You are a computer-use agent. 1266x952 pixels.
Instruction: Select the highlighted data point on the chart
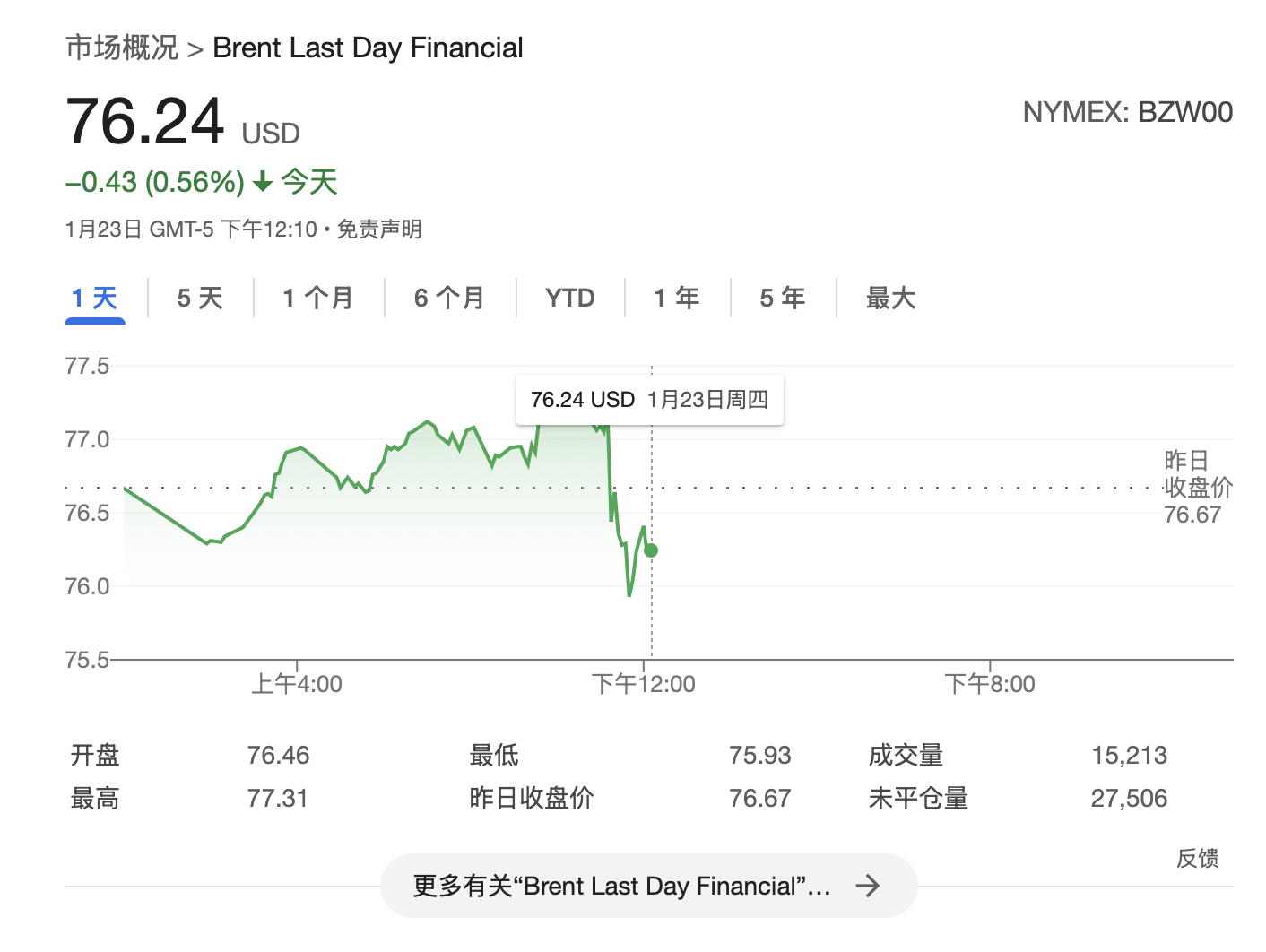point(651,550)
